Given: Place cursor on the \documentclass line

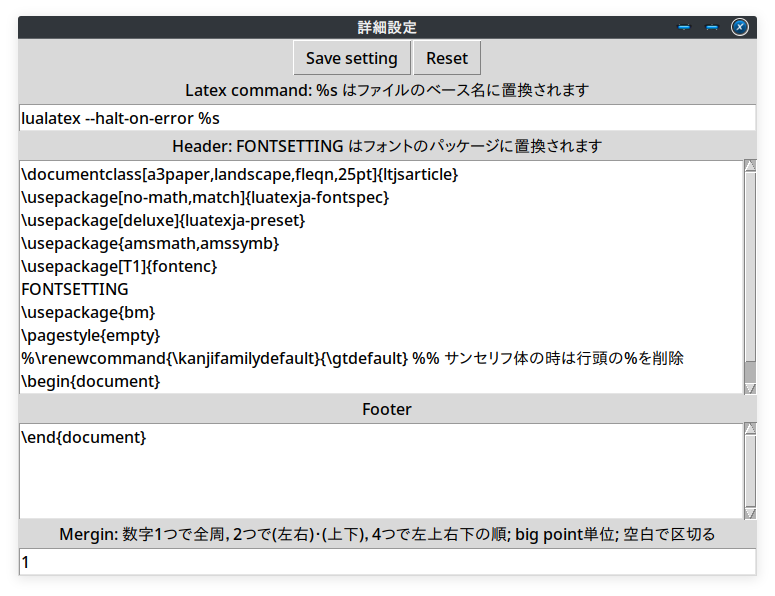Looking at the screenshot, I should point(239,174).
